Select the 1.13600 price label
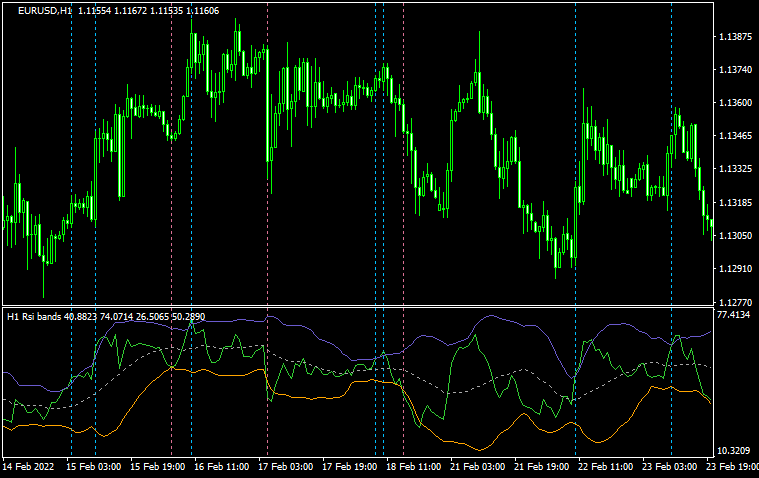Viewport: 759px width, 478px height. pyautogui.click(x=735, y=103)
